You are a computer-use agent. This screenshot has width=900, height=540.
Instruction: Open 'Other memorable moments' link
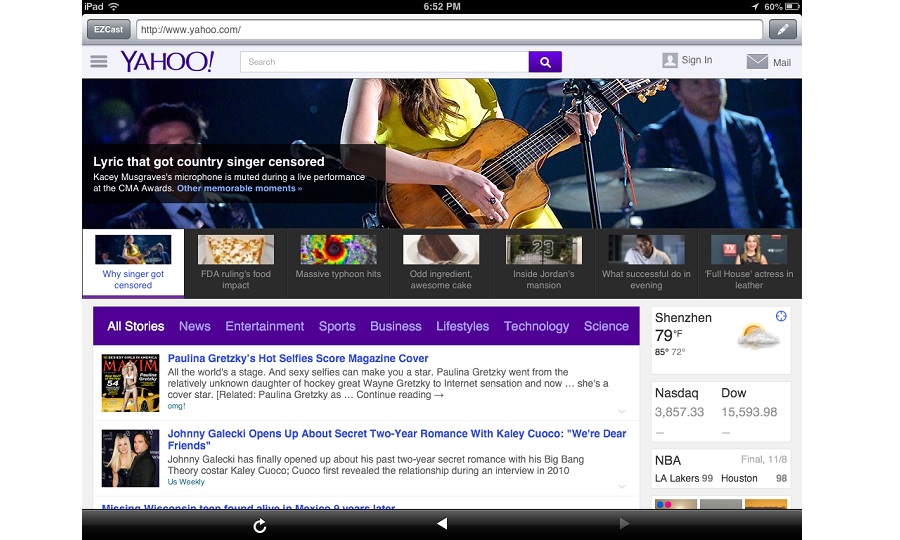[239, 188]
